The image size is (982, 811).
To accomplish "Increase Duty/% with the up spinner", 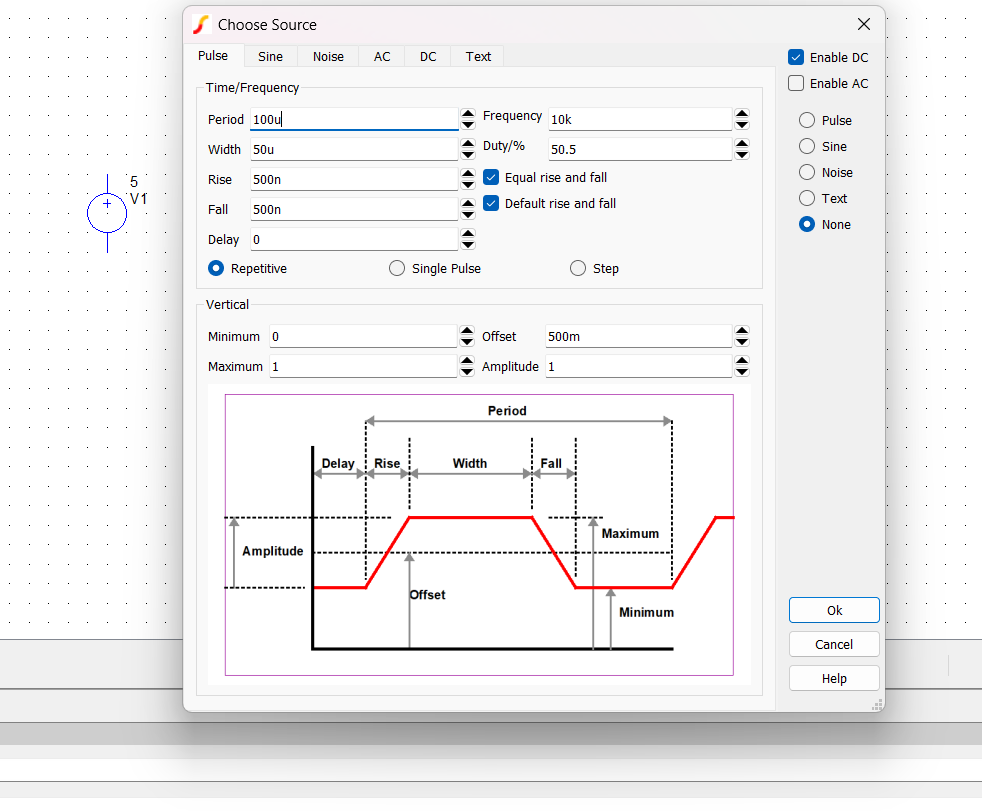I will 741,143.
